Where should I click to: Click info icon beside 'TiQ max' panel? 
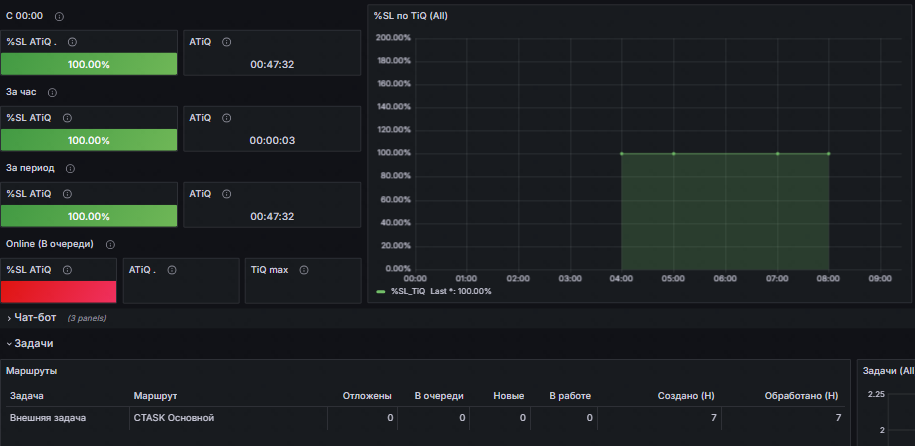(x=303, y=270)
